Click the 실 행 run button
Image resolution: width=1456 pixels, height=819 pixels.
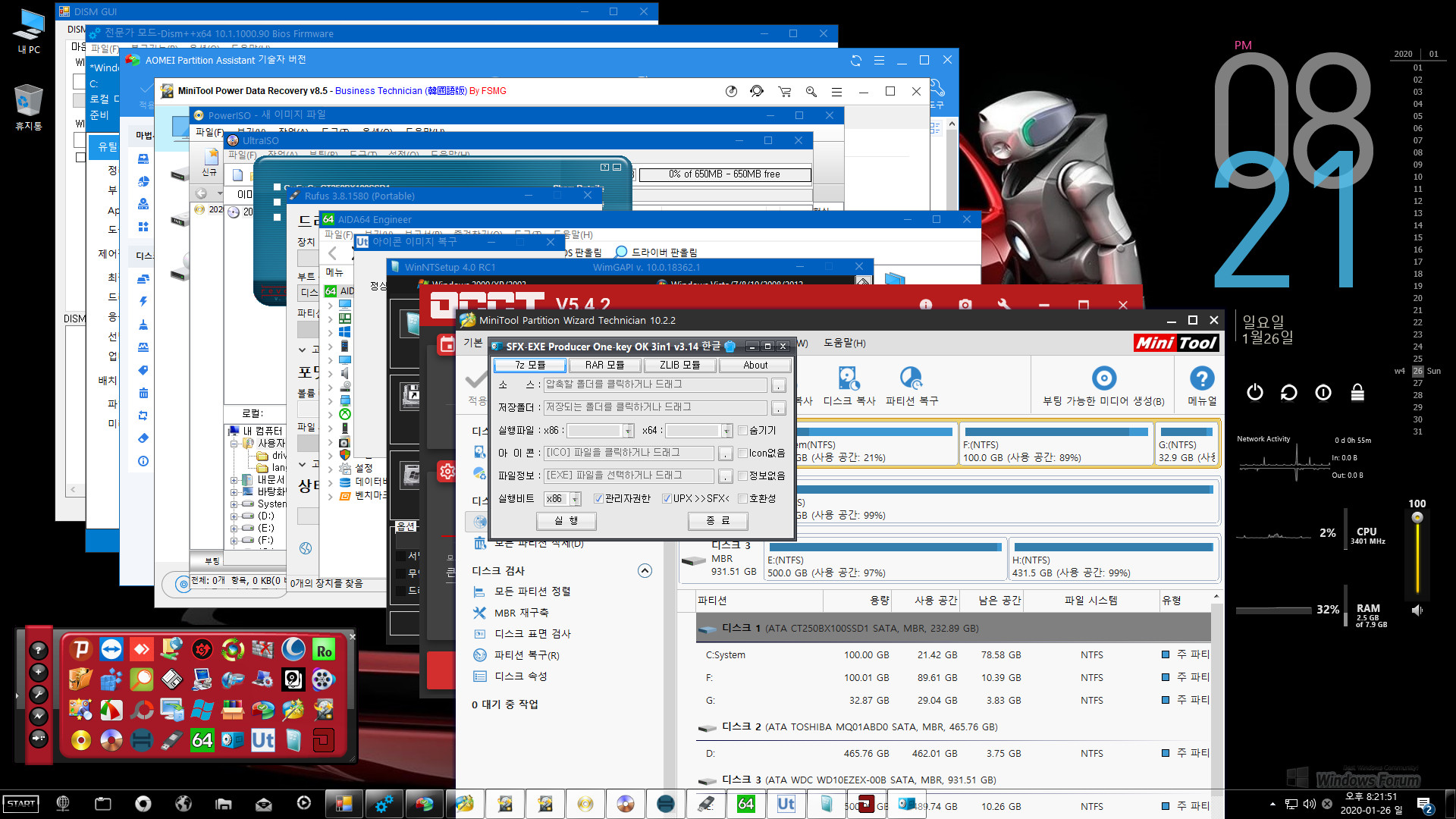pyautogui.click(x=566, y=521)
